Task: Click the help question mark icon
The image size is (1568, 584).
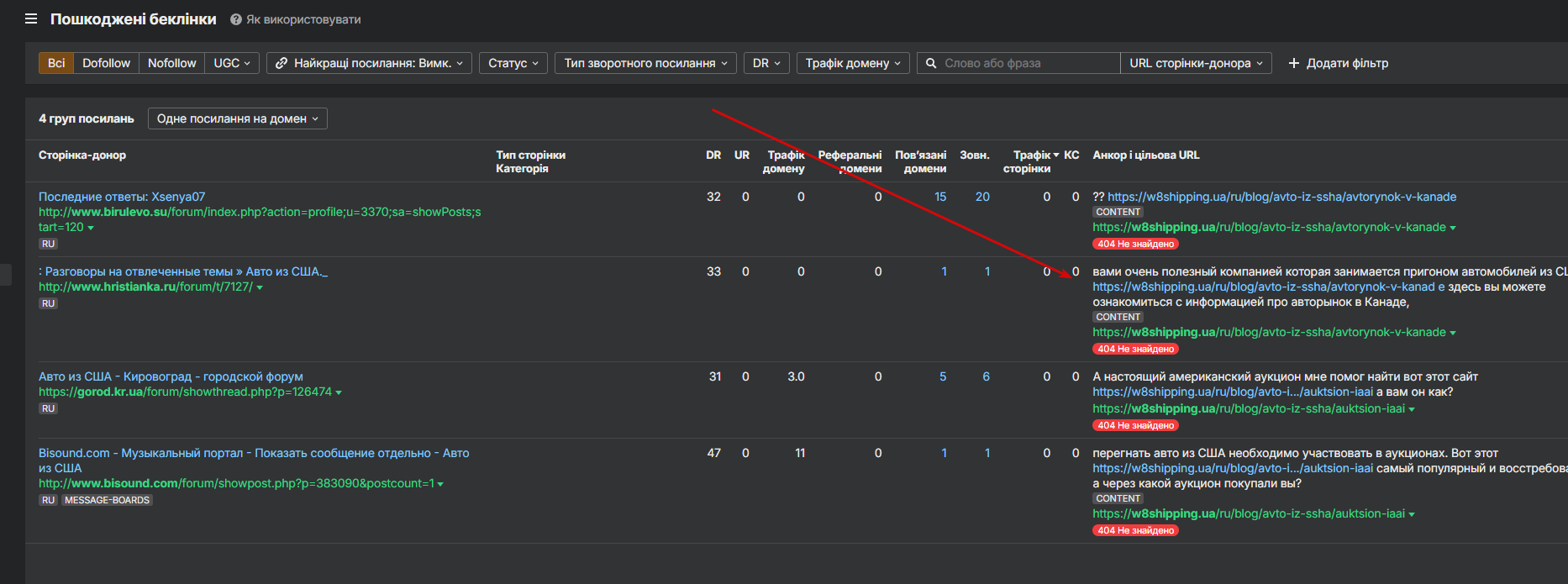Action: pos(236,19)
